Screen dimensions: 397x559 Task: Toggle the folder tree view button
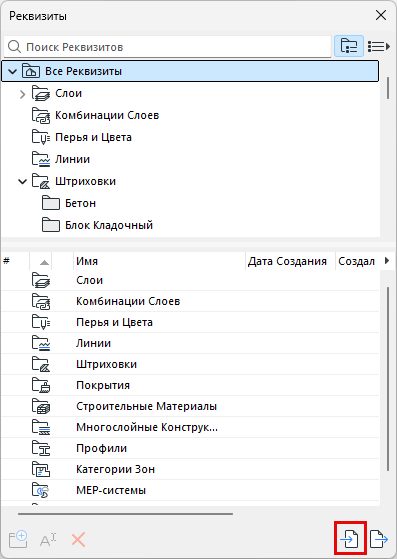(x=349, y=46)
